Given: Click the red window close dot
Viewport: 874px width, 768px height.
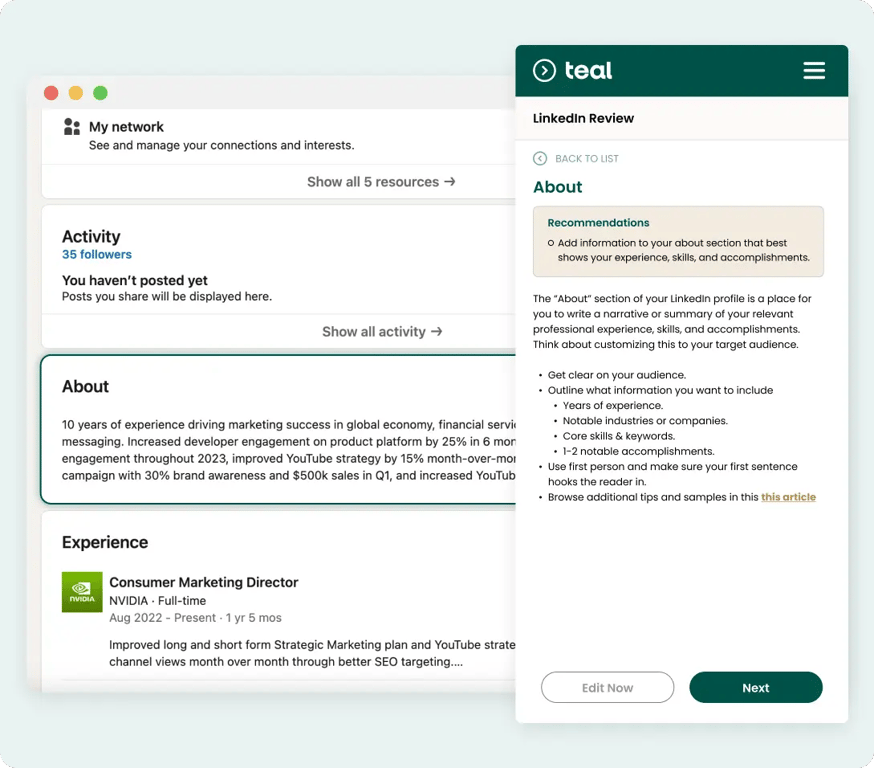Looking at the screenshot, I should [51, 93].
